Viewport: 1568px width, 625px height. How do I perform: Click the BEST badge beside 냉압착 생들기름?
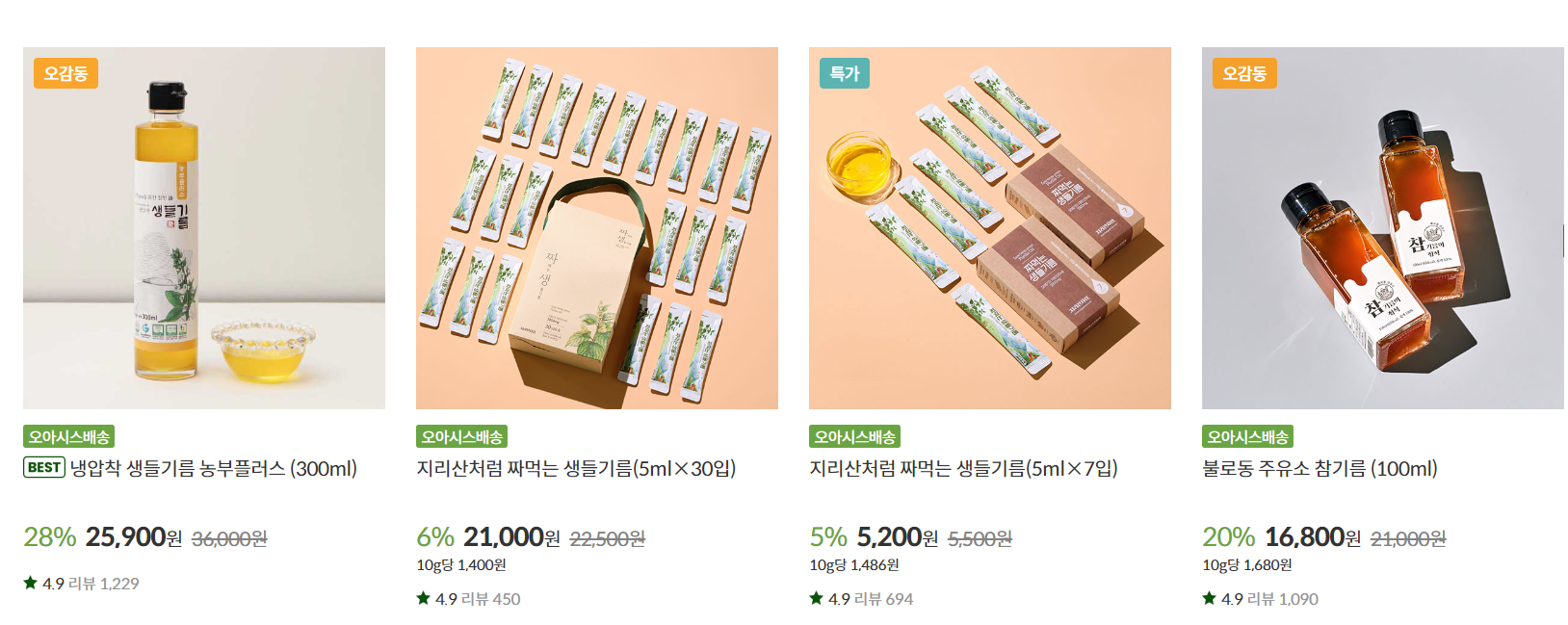point(44,467)
